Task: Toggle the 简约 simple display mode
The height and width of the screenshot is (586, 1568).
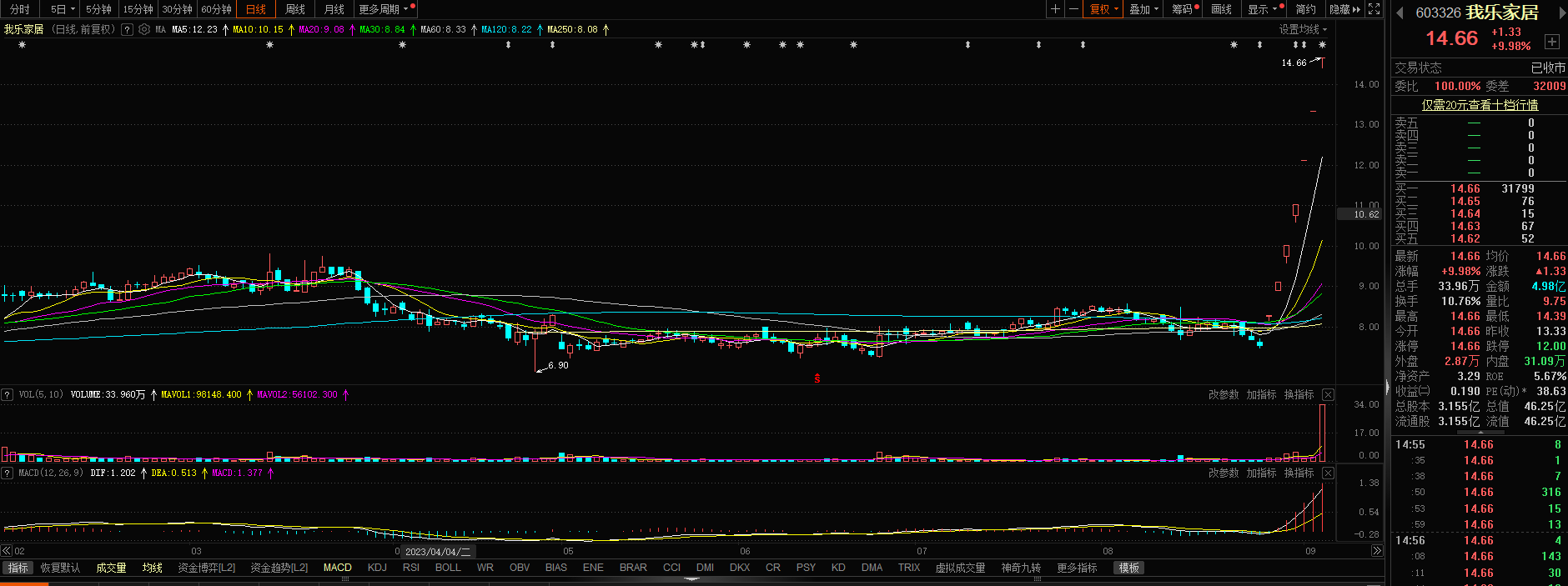Action: [x=1305, y=9]
